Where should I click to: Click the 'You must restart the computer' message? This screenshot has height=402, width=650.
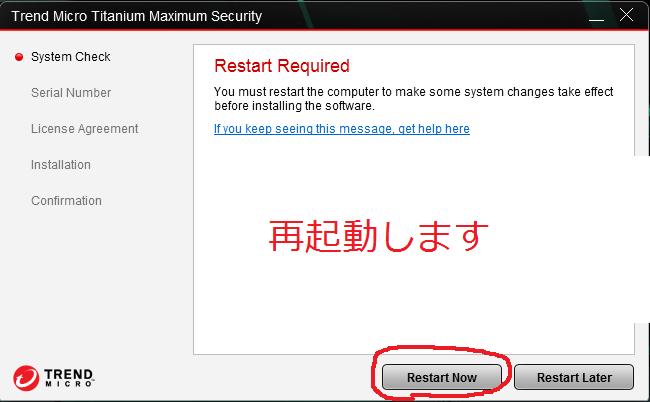click(413, 92)
